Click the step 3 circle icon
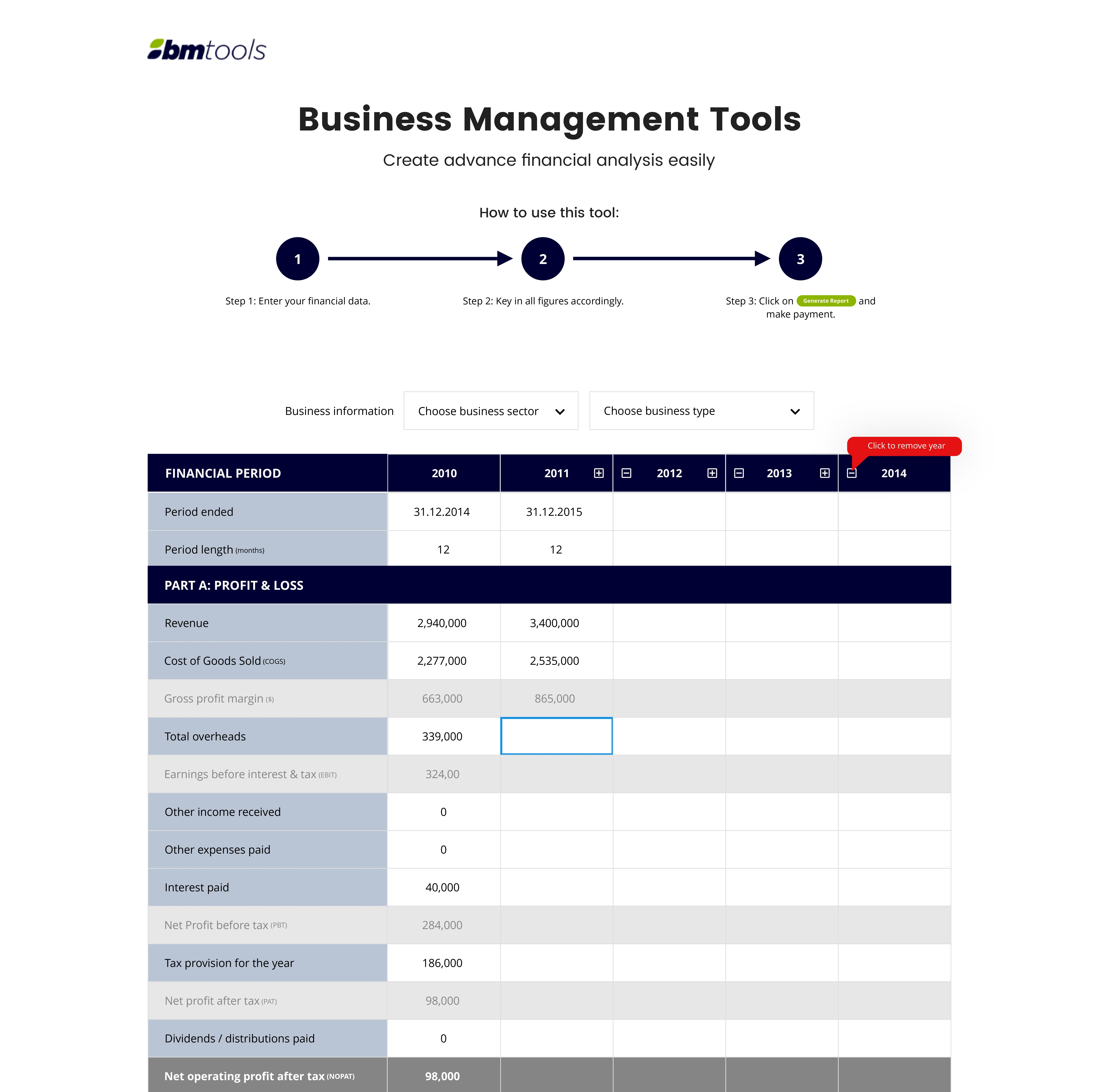Screen dimensions: 1099x1092 (x=800, y=259)
